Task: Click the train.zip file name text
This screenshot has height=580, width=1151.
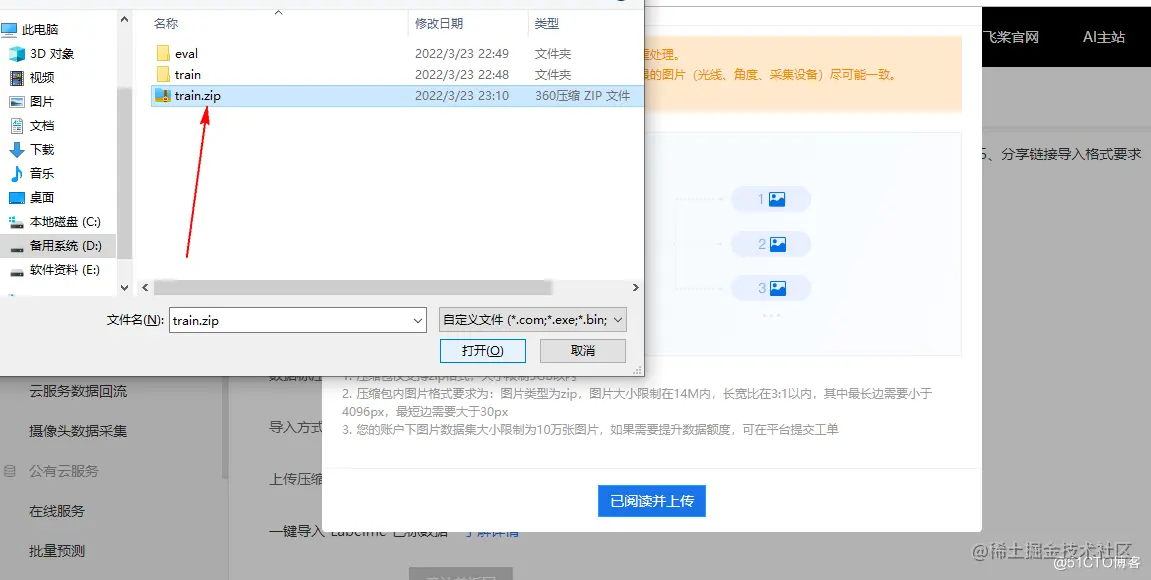Action: pyautogui.click(x=197, y=95)
